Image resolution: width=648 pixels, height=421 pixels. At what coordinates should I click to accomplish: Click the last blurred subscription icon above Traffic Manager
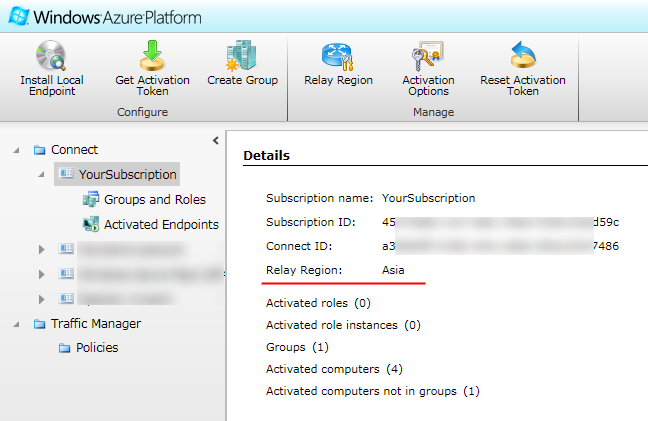click(x=66, y=298)
